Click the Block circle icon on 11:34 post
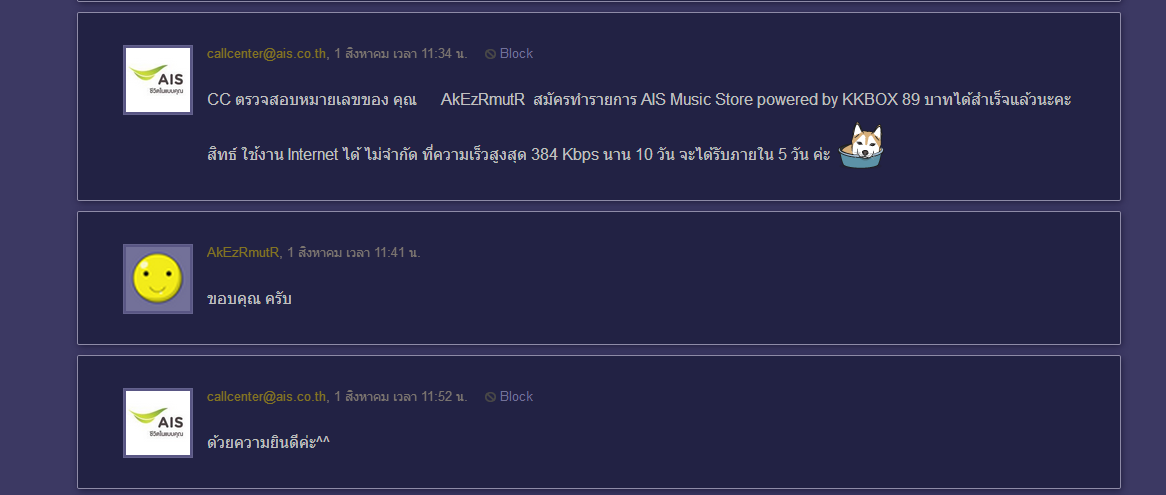The height and width of the screenshot is (495, 1166). (x=490, y=54)
